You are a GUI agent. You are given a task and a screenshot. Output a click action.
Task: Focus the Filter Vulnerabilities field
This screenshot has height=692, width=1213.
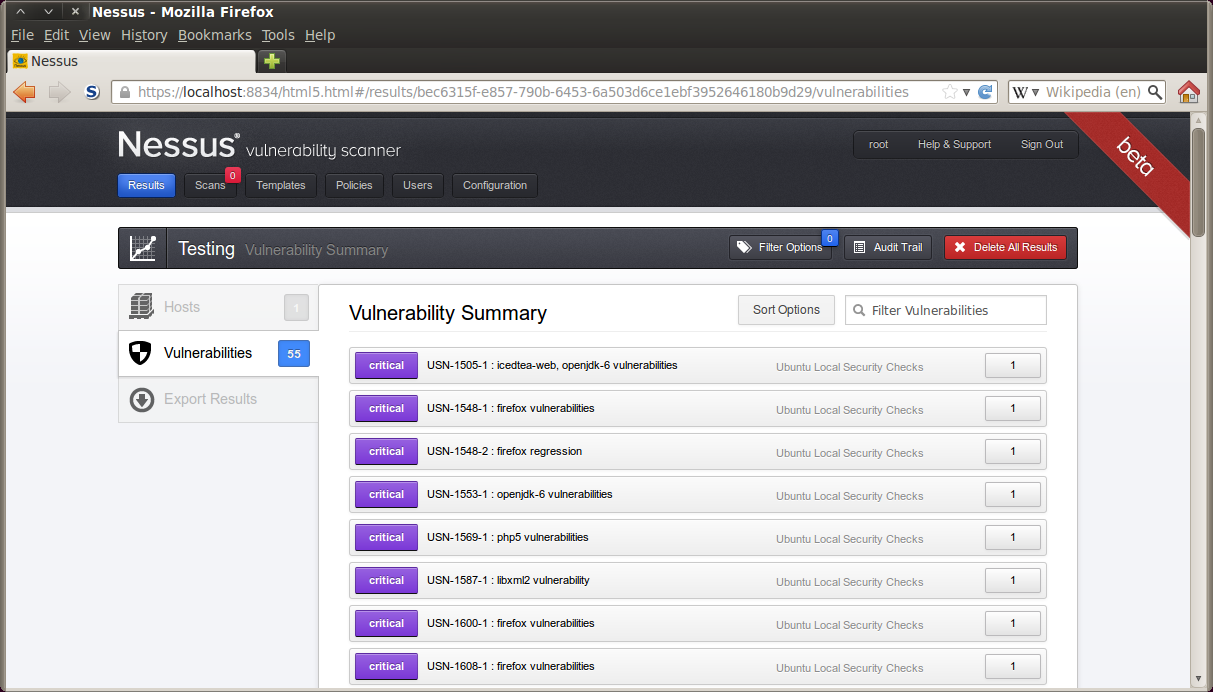point(946,310)
